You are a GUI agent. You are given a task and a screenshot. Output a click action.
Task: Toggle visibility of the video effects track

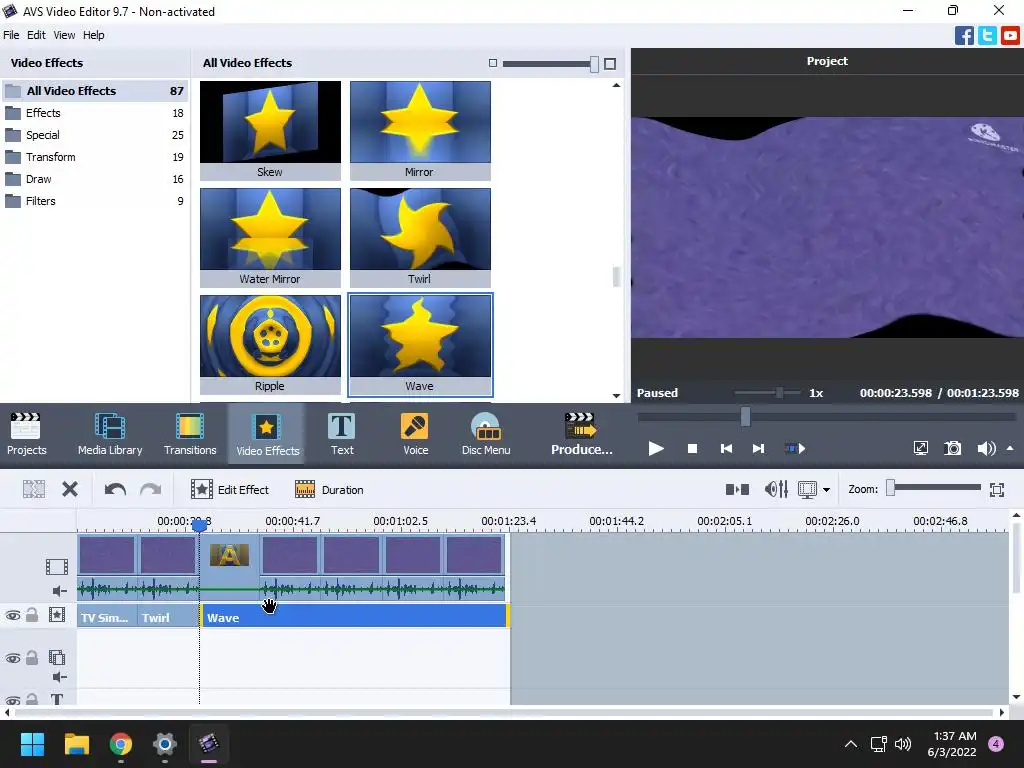point(12,615)
